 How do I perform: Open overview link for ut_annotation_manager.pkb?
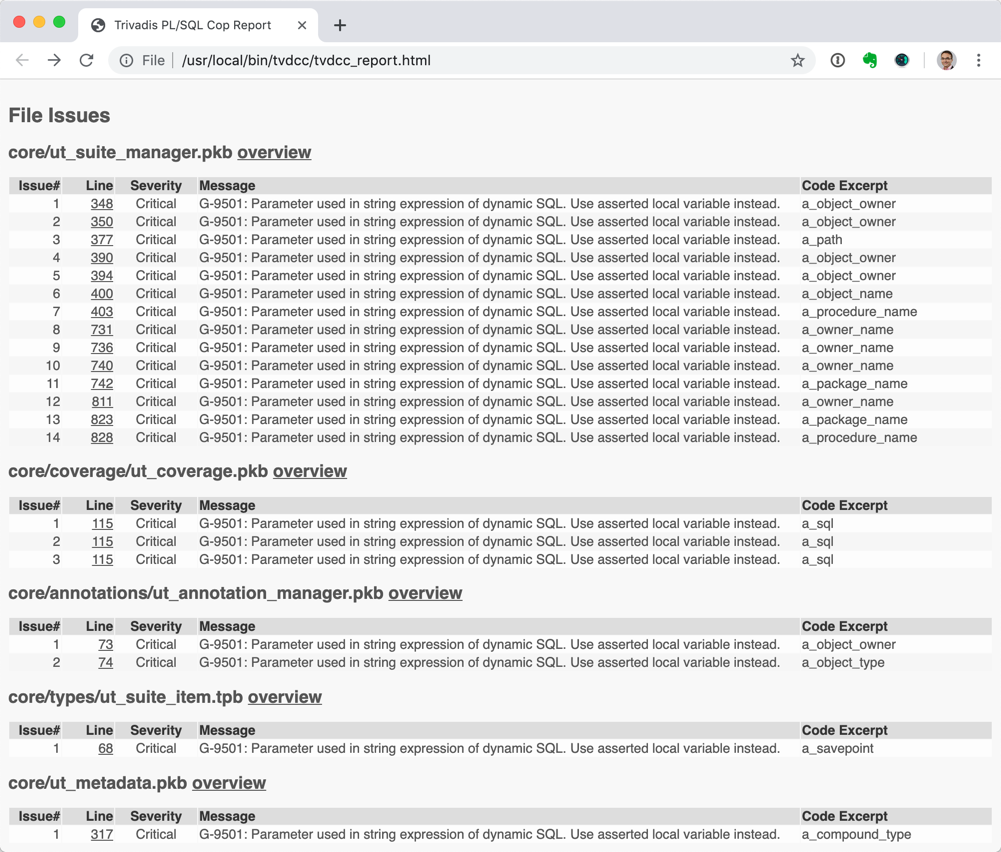click(x=425, y=593)
